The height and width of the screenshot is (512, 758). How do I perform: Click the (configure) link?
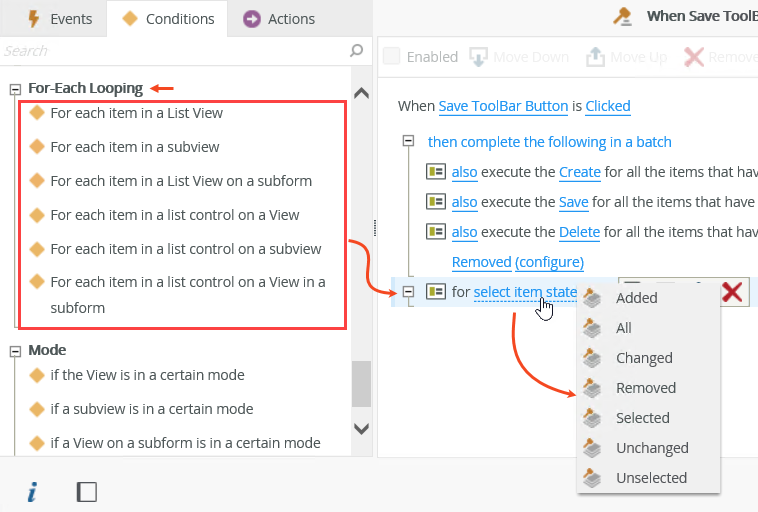pyautogui.click(x=549, y=262)
